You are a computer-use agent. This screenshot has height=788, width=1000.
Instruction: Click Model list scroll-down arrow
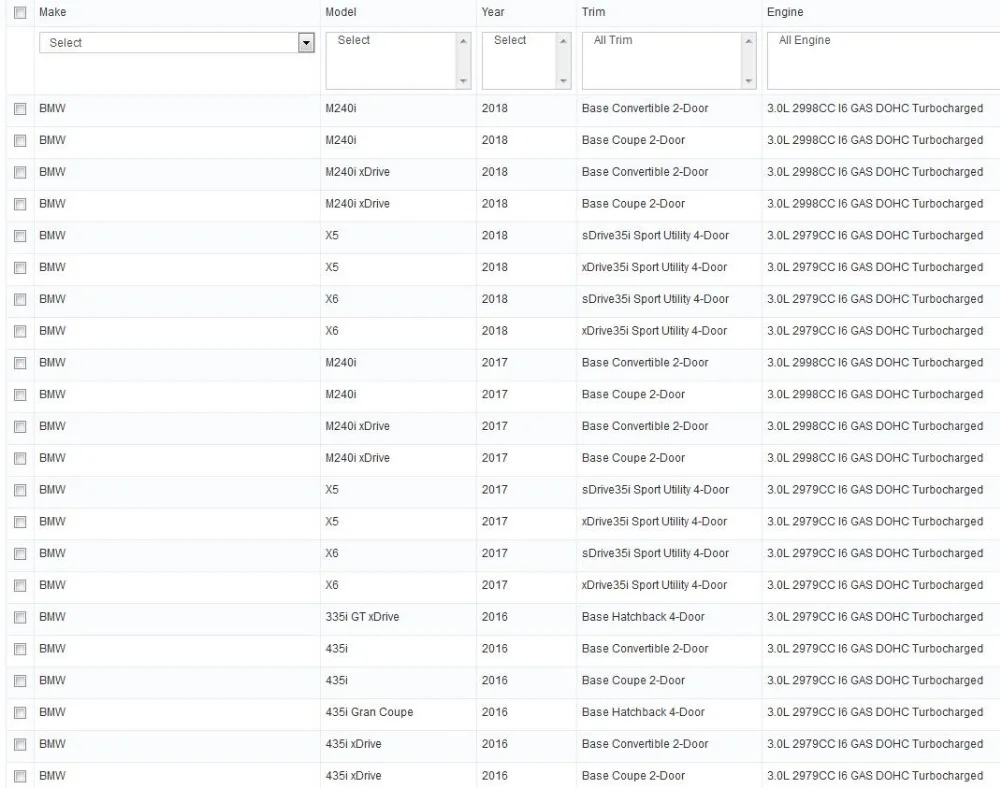[x=464, y=81]
